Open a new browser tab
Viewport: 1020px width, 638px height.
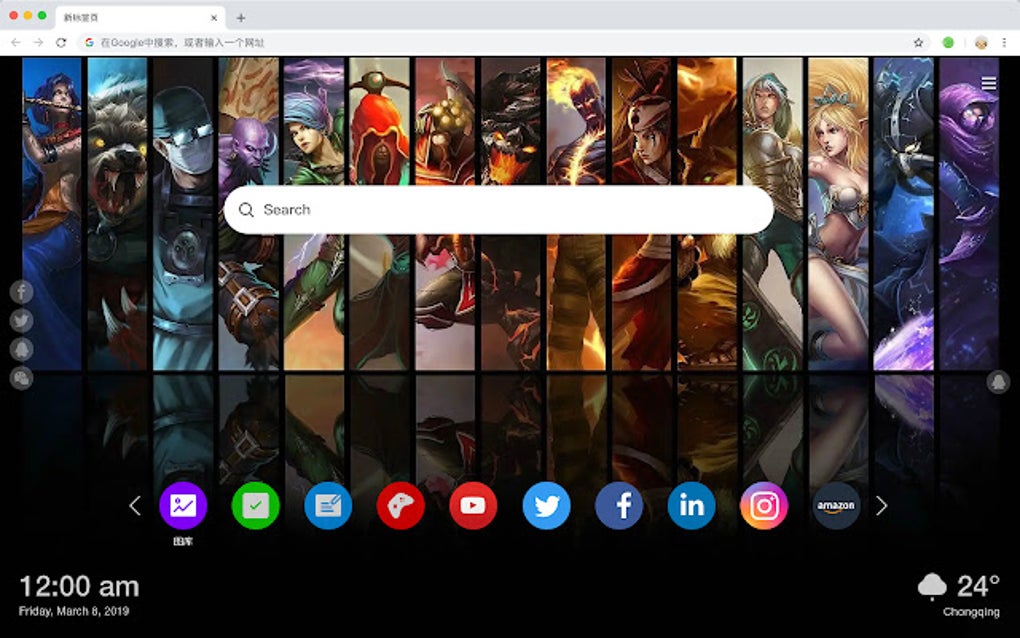click(241, 18)
